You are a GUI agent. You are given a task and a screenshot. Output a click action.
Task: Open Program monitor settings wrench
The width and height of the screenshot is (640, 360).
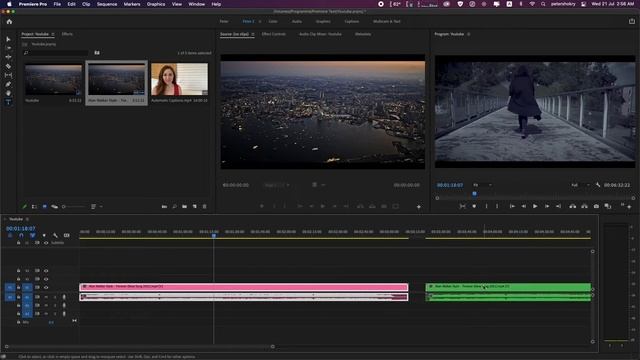(x=598, y=185)
